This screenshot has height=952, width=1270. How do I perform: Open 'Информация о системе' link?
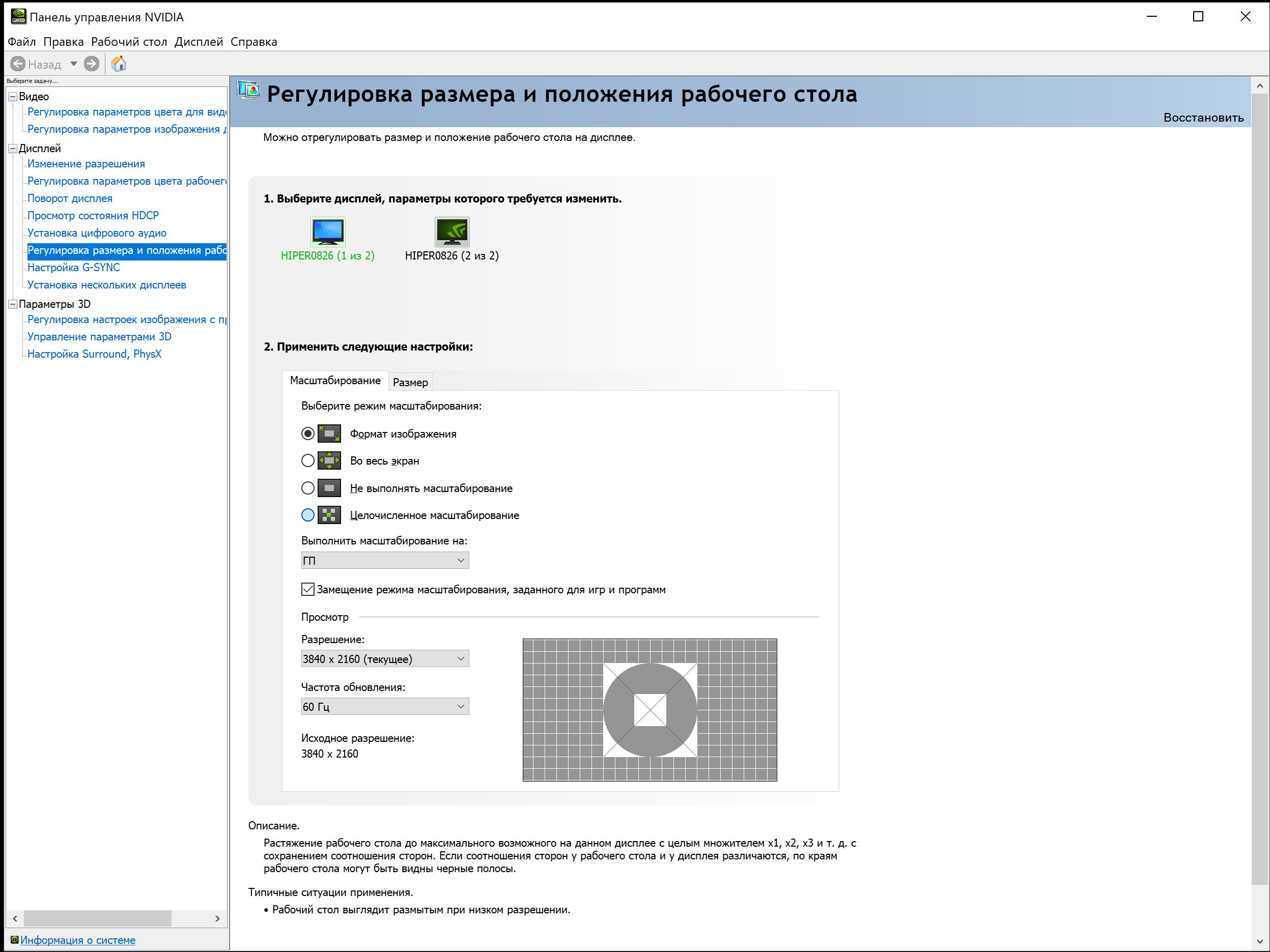pyautogui.click(x=78, y=940)
